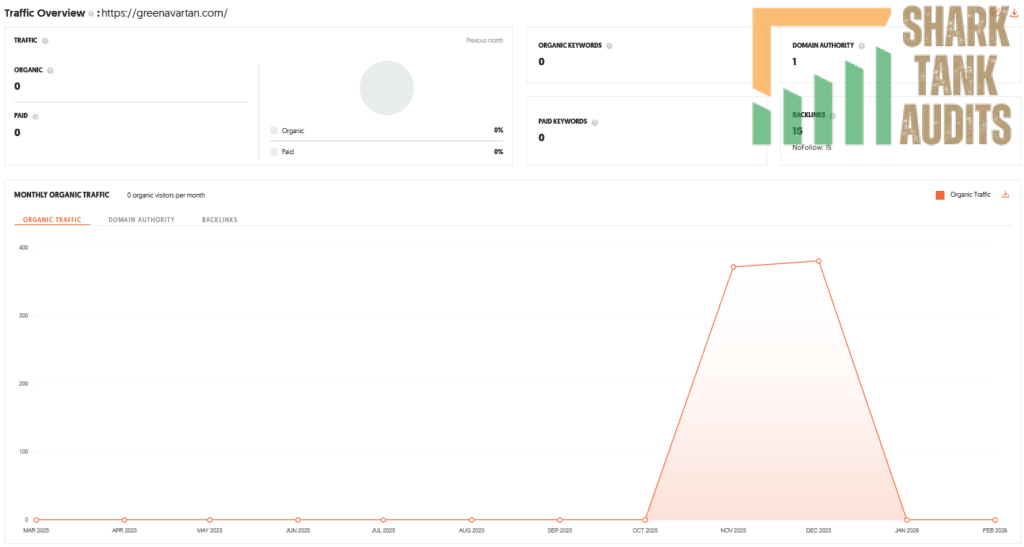Image resolution: width=1024 pixels, height=547 pixels.
Task: Click the info icon beside ORGANIC label
Action: coord(51,70)
